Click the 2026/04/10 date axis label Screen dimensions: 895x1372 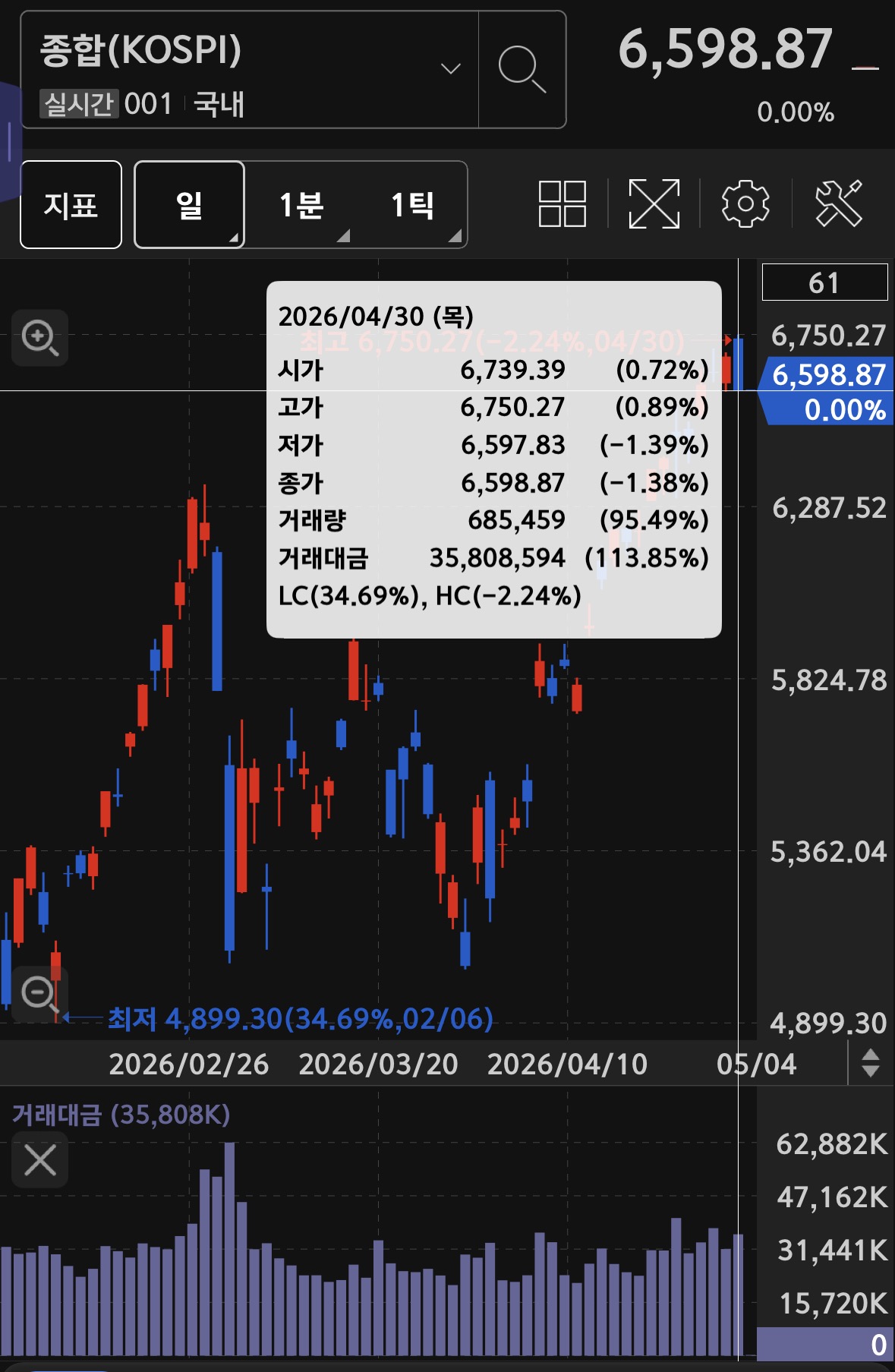click(567, 1064)
